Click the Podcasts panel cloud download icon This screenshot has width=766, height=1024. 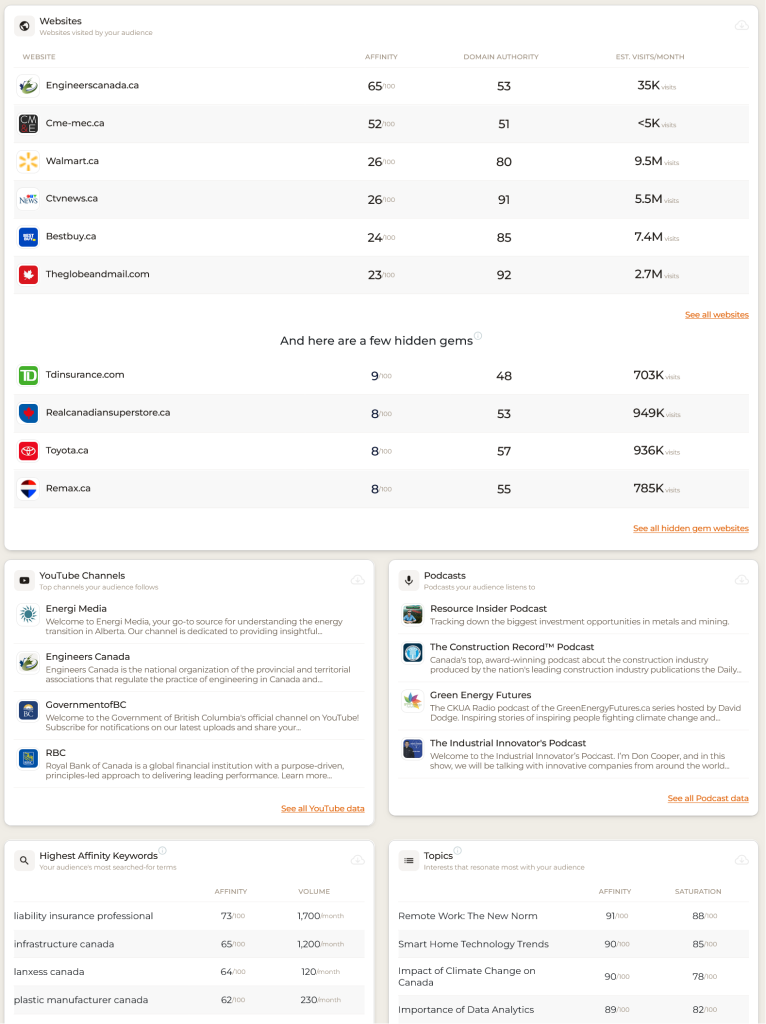741,580
